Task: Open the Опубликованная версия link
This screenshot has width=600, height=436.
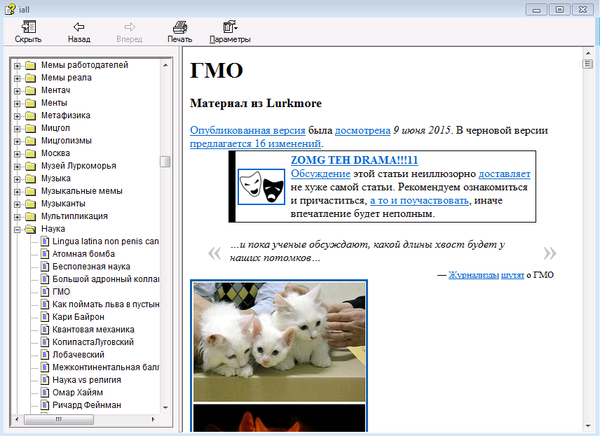Action: pos(248,131)
